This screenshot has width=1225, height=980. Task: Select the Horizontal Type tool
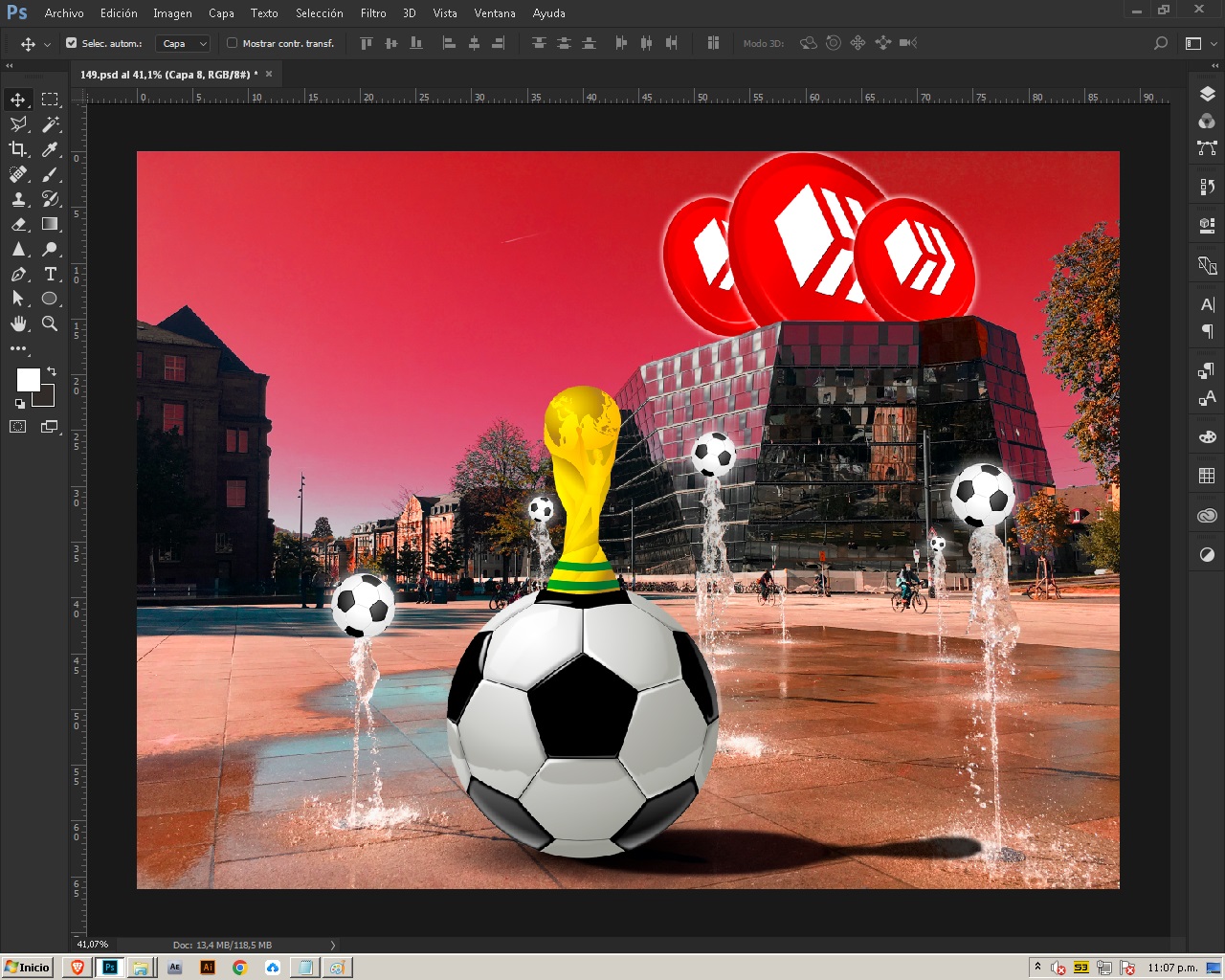(x=51, y=274)
